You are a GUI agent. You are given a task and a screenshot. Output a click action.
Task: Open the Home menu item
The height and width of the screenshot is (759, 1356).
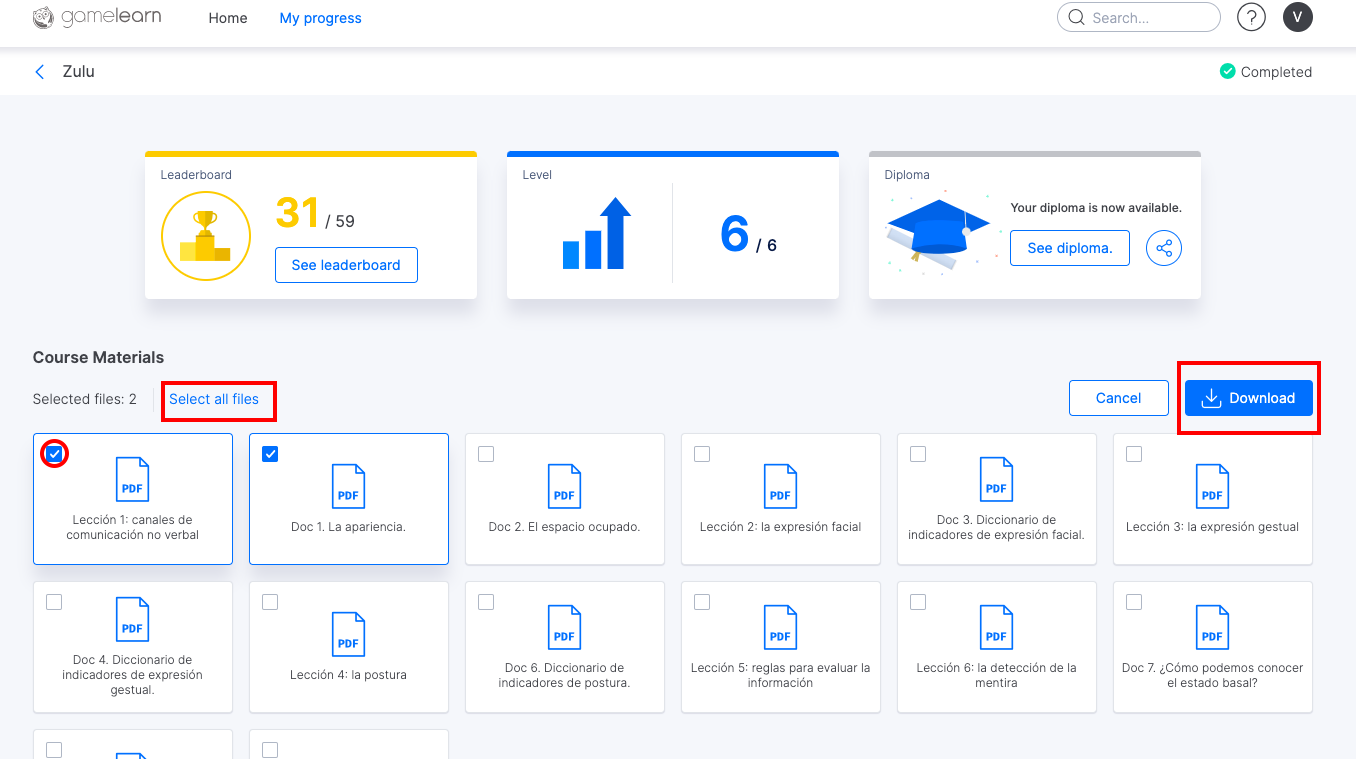(227, 18)
